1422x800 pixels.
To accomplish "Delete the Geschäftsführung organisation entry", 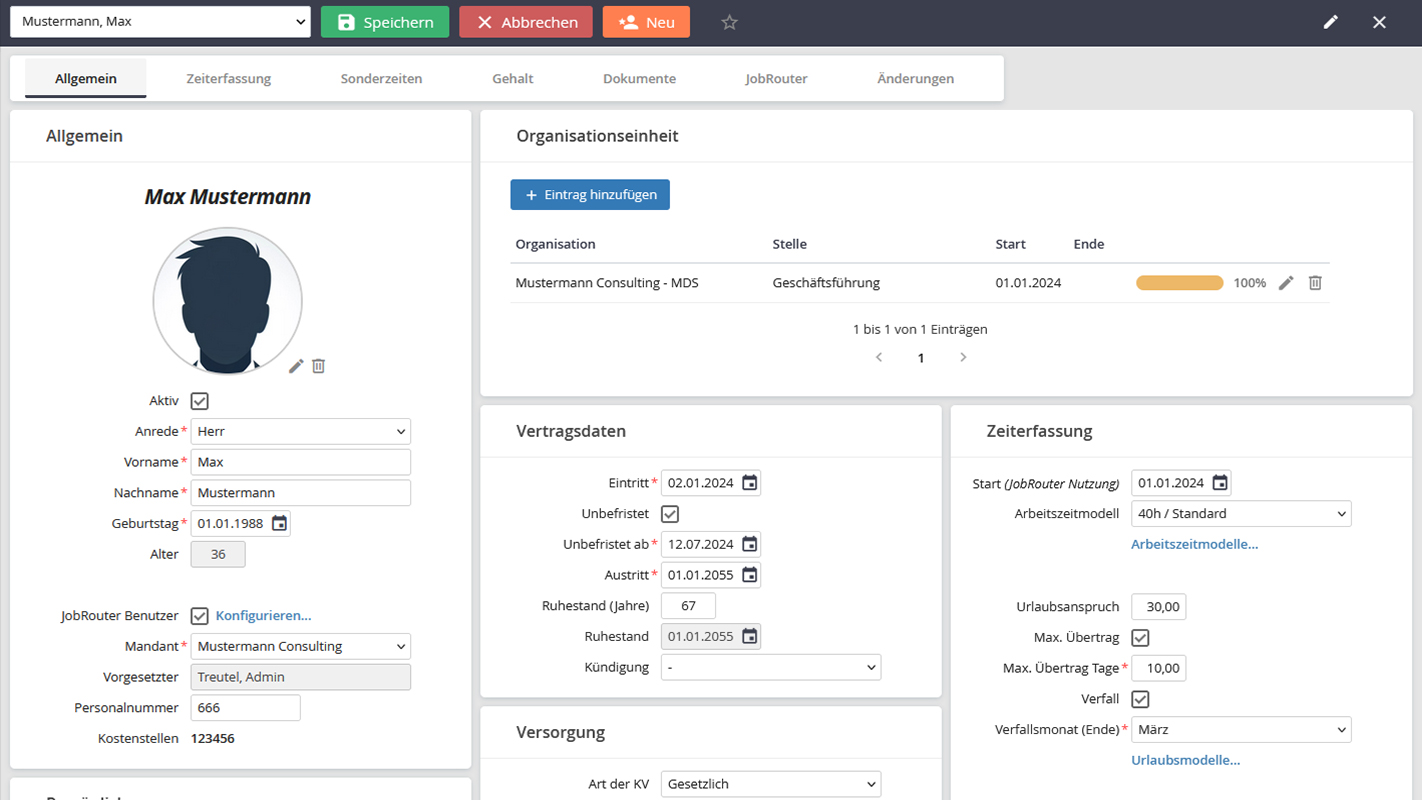I will (x=1315, y=283).
